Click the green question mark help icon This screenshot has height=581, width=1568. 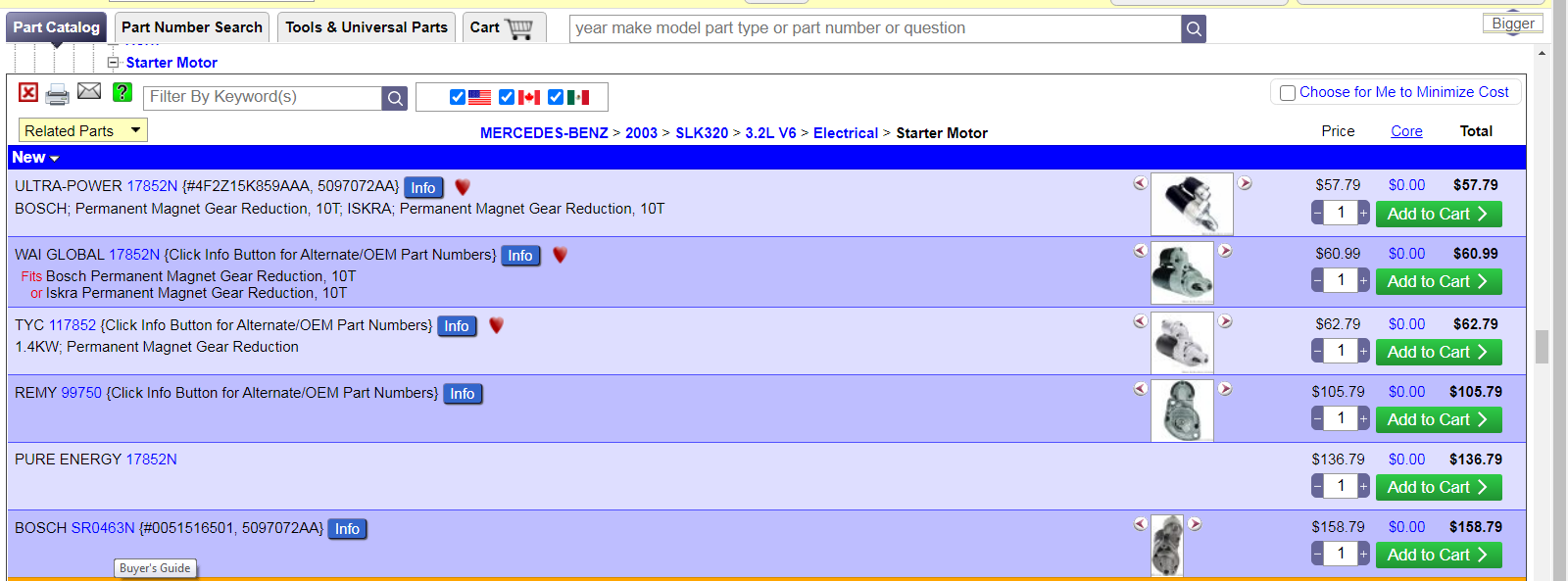122,92
